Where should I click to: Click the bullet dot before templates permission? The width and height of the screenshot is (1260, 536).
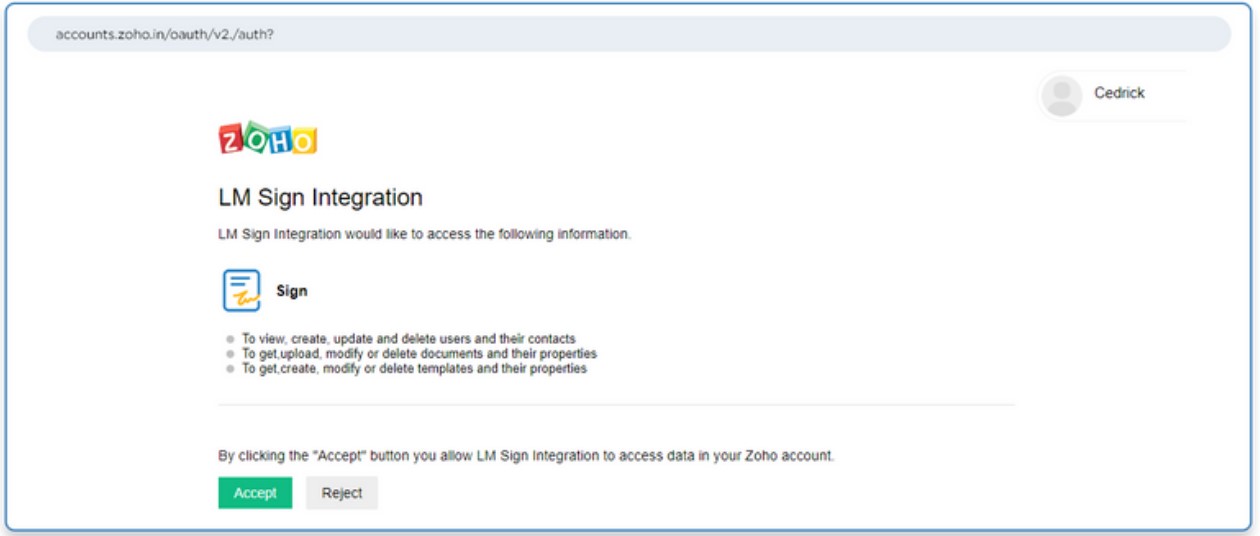tap(230, 369)
